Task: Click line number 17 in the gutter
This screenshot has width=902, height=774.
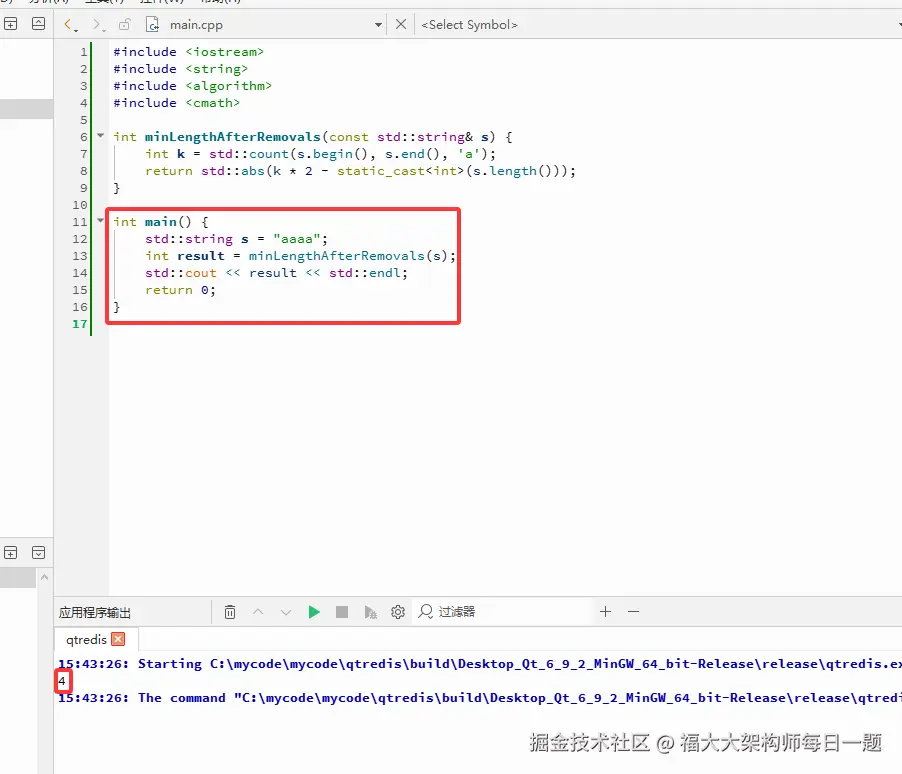Action: [x=80, y=324]
